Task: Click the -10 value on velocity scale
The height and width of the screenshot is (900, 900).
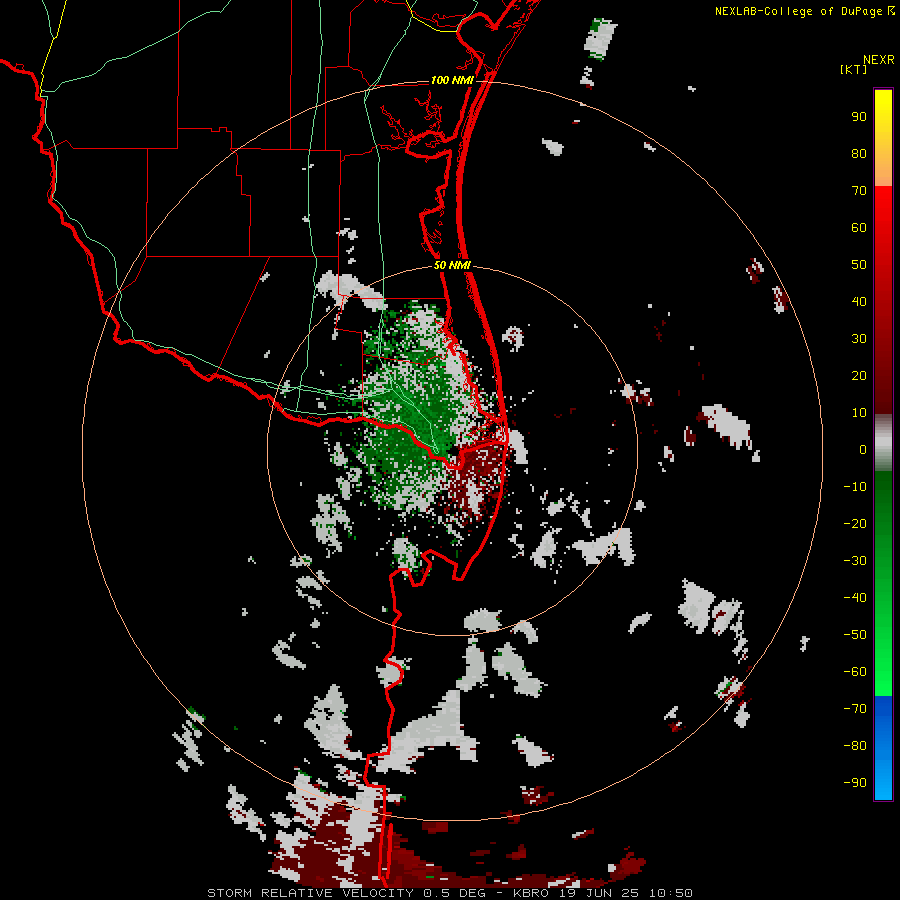Action: point(855,487)
